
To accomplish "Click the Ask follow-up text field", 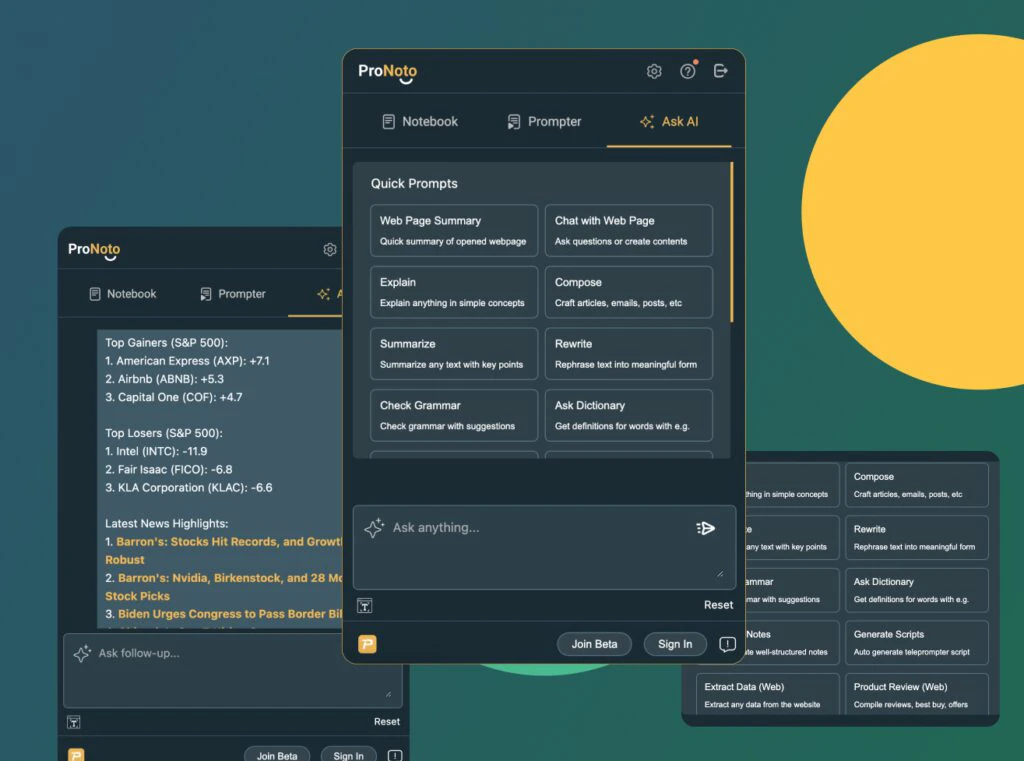I will tap(230, 671).
